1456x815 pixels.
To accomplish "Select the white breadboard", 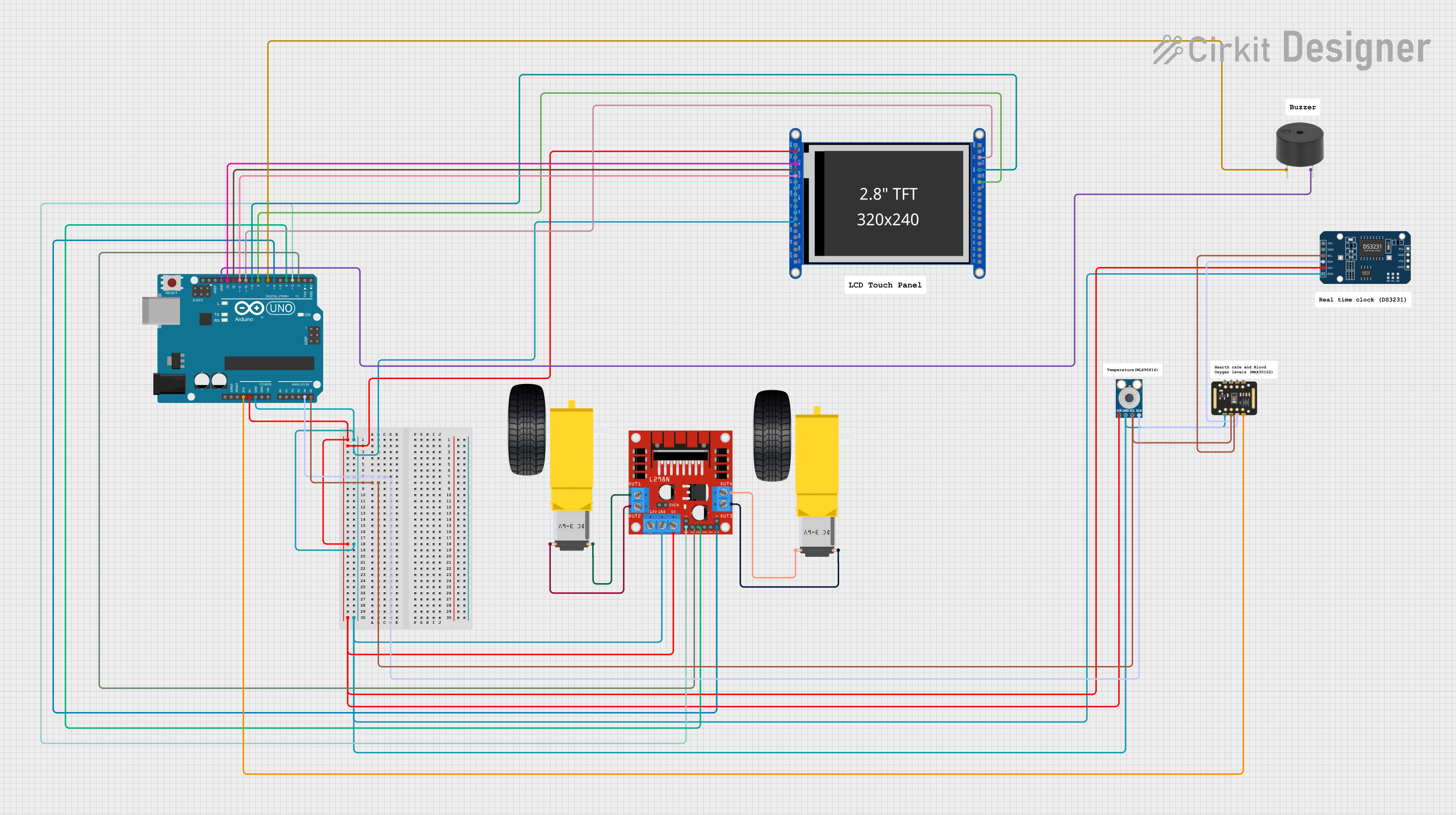I will coord(406,528).
